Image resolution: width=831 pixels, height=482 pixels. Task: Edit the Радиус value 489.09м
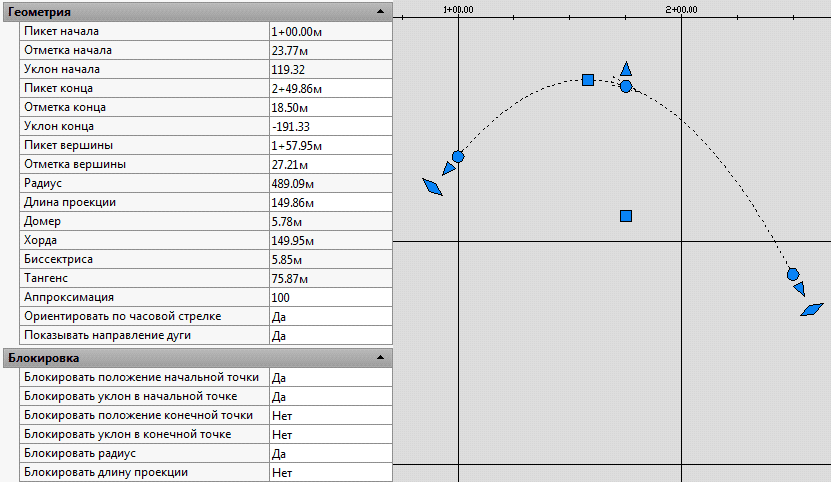coord(330,183)
